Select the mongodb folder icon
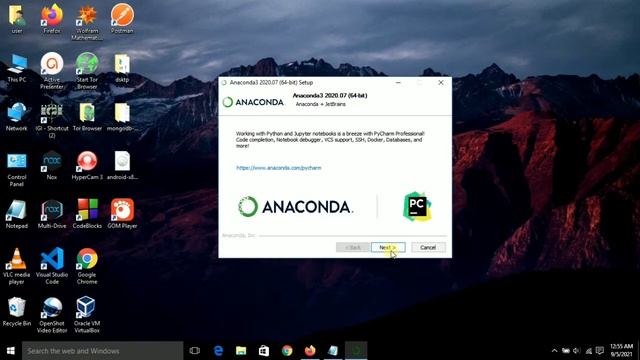The height and width of the screenshot is (360, 640). click(122, 117)
